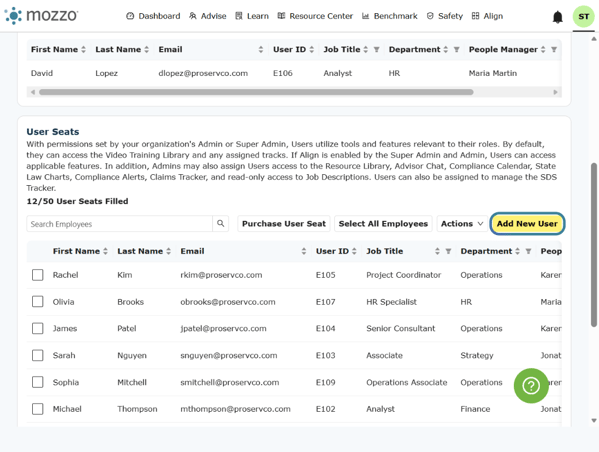Click the upper table's scroll-right arrow
Screen dimensions: 599x452
click(x=555, y=92)
